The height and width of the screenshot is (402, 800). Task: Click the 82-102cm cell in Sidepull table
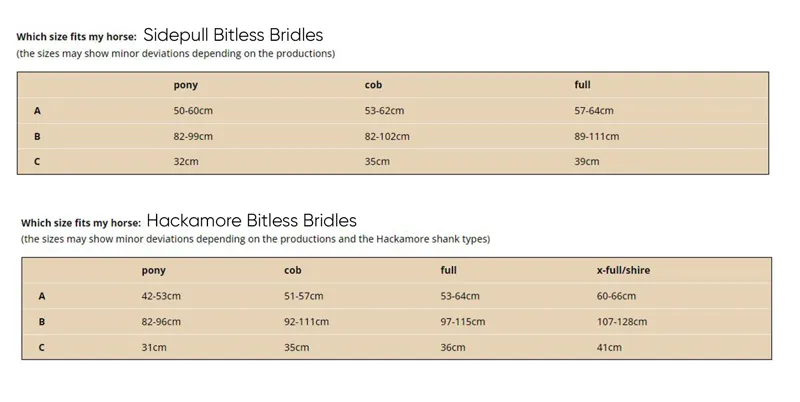387,136
